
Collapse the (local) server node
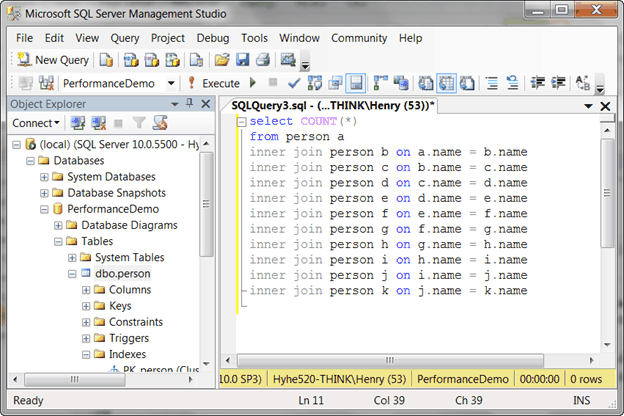pos(16,145)
